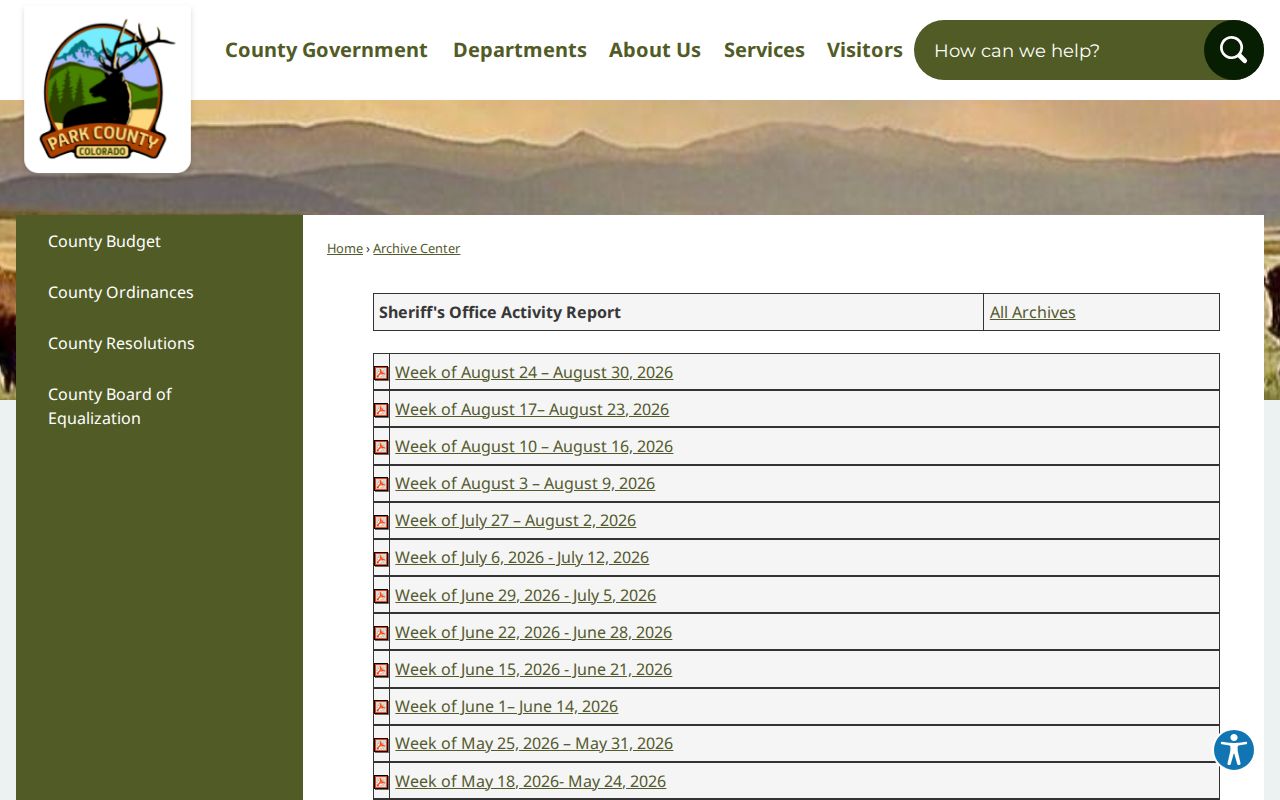
Task: Open County Resolutions sidebar link
Action: (x=121, y=343)
